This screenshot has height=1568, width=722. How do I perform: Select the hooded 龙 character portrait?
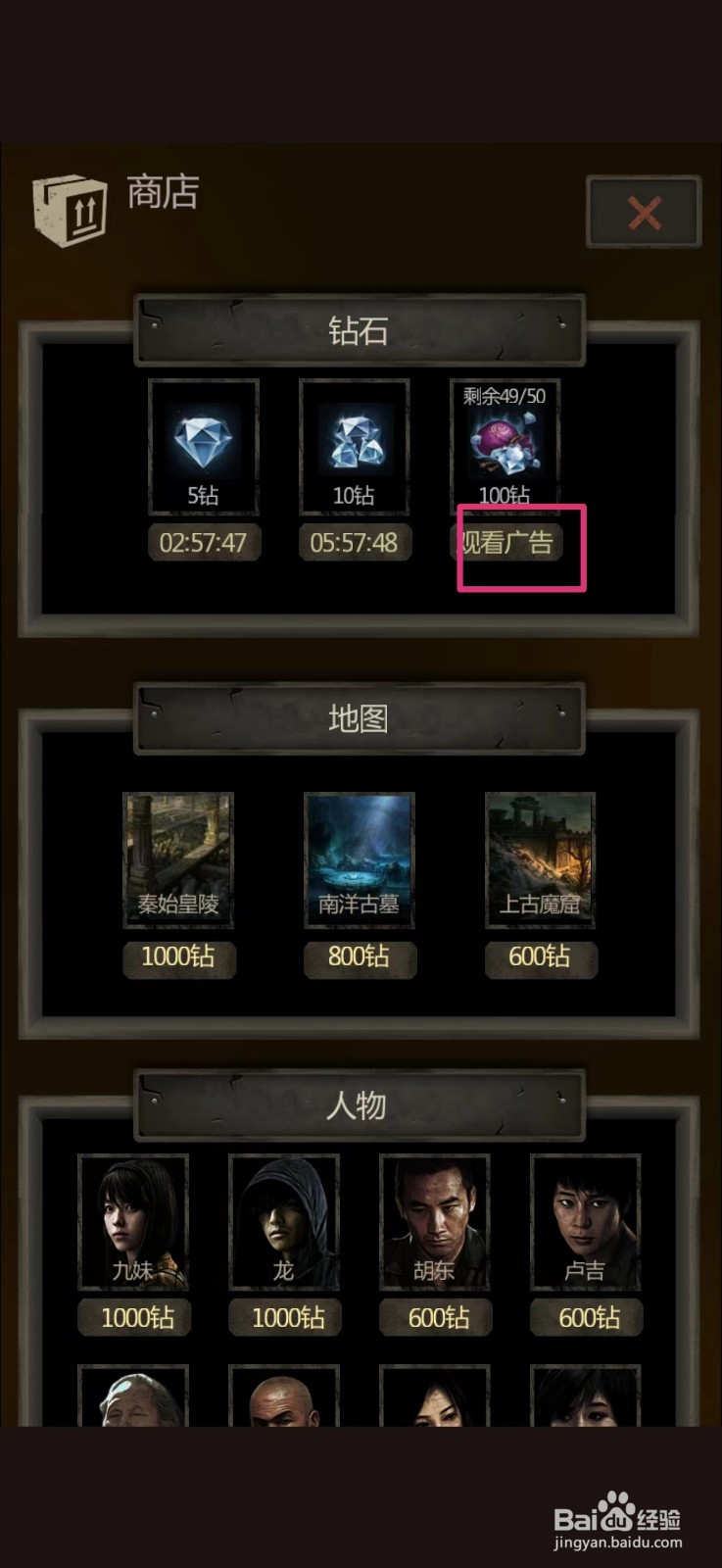[284, 1222]
